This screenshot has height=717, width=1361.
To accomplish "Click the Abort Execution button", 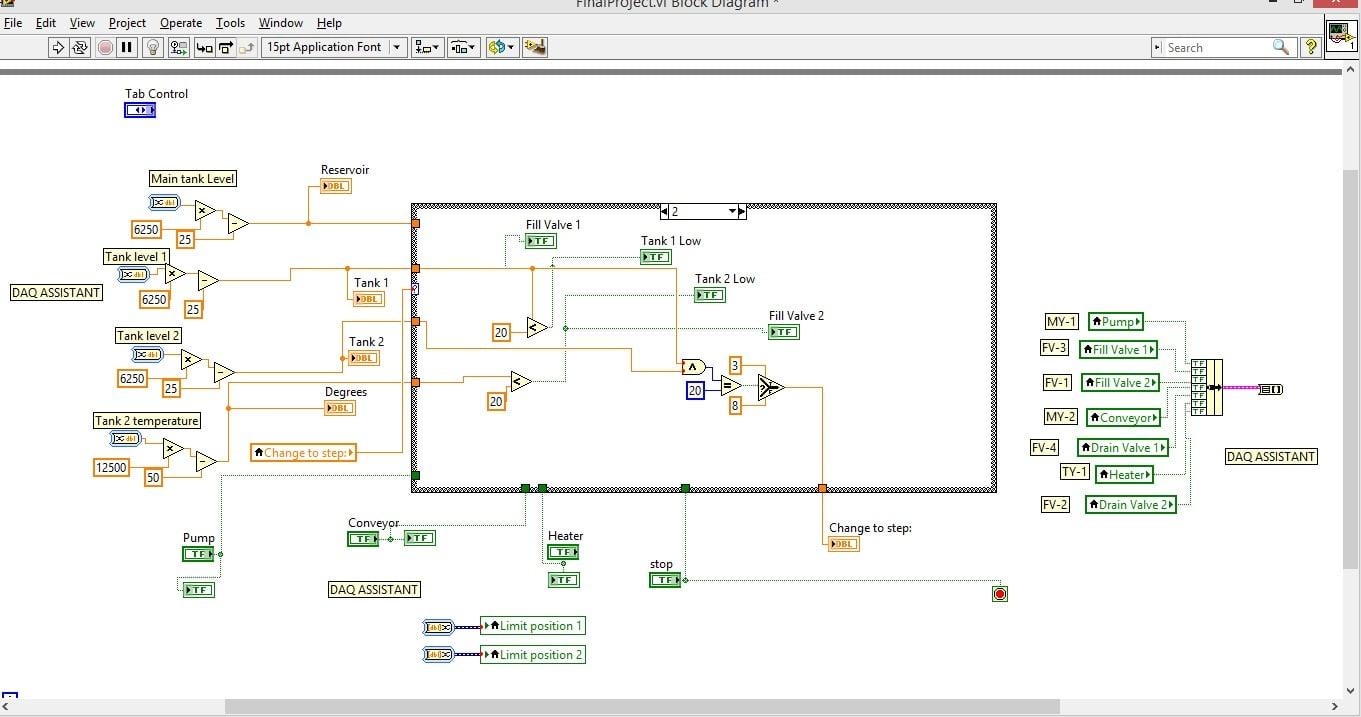I will (x=104, y=47).
